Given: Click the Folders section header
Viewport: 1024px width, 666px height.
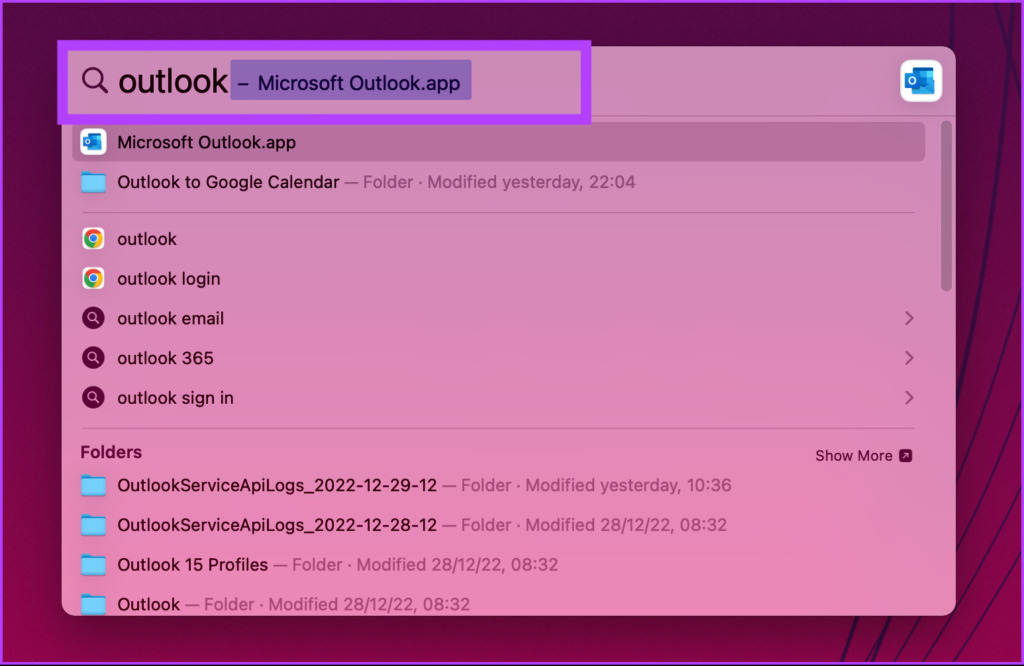Looking at the screenshot, I should (111, 452).
